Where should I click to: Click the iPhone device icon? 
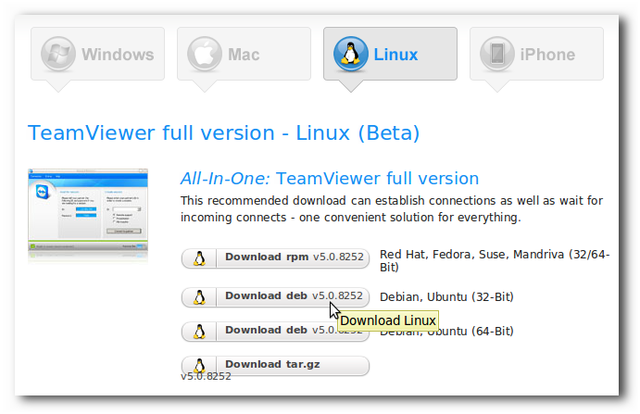(x=497, y=55)
